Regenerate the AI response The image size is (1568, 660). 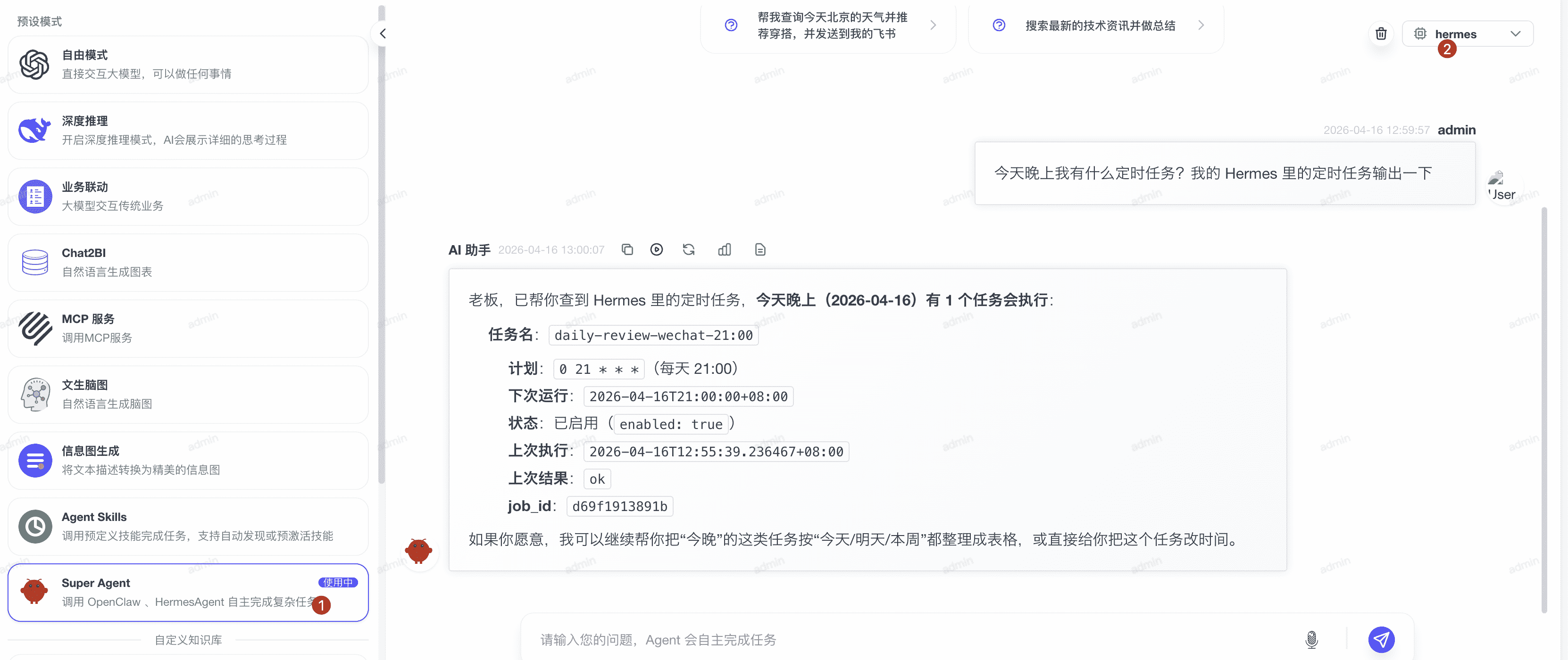(x=688, y=249)
